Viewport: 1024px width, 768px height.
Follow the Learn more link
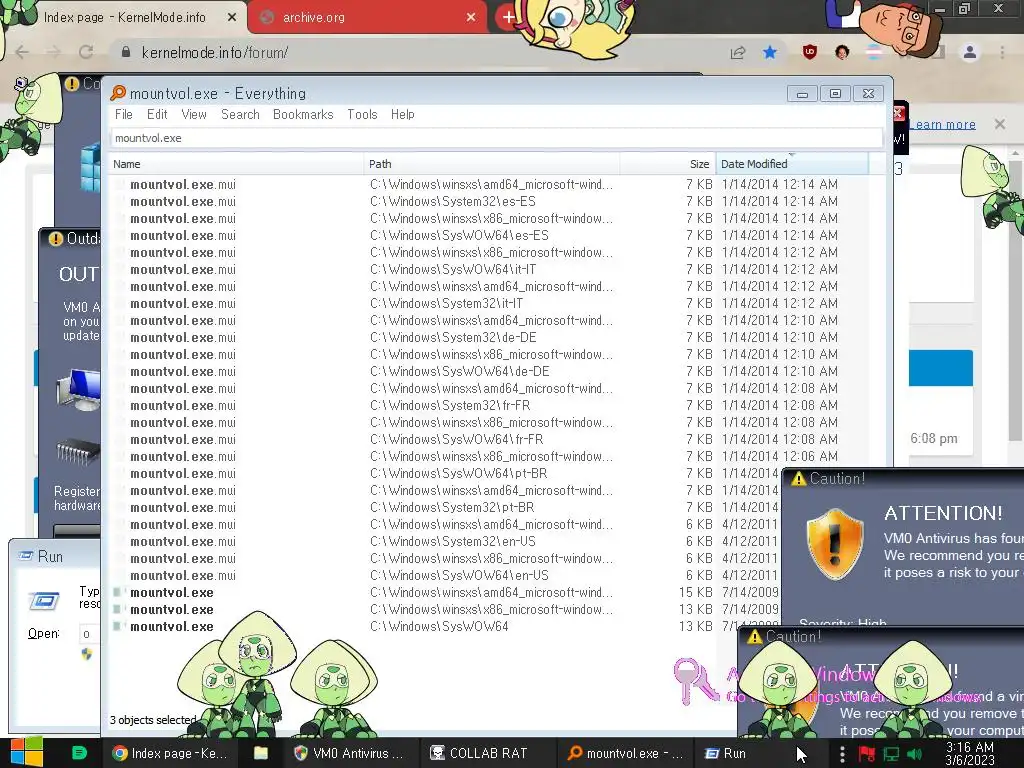942,124
